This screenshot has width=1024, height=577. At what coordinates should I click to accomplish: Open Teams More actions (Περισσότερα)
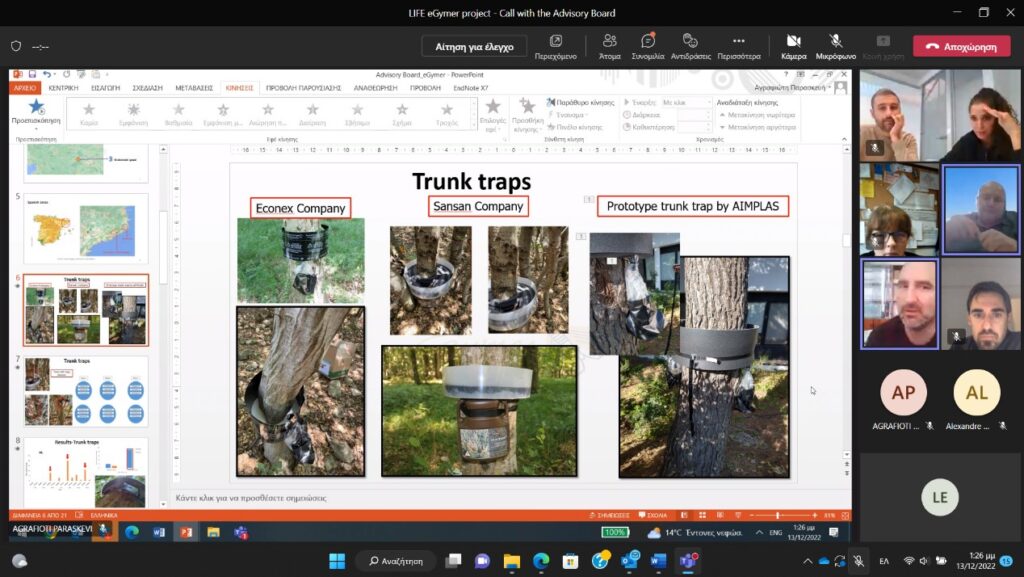tap(739, 46)
